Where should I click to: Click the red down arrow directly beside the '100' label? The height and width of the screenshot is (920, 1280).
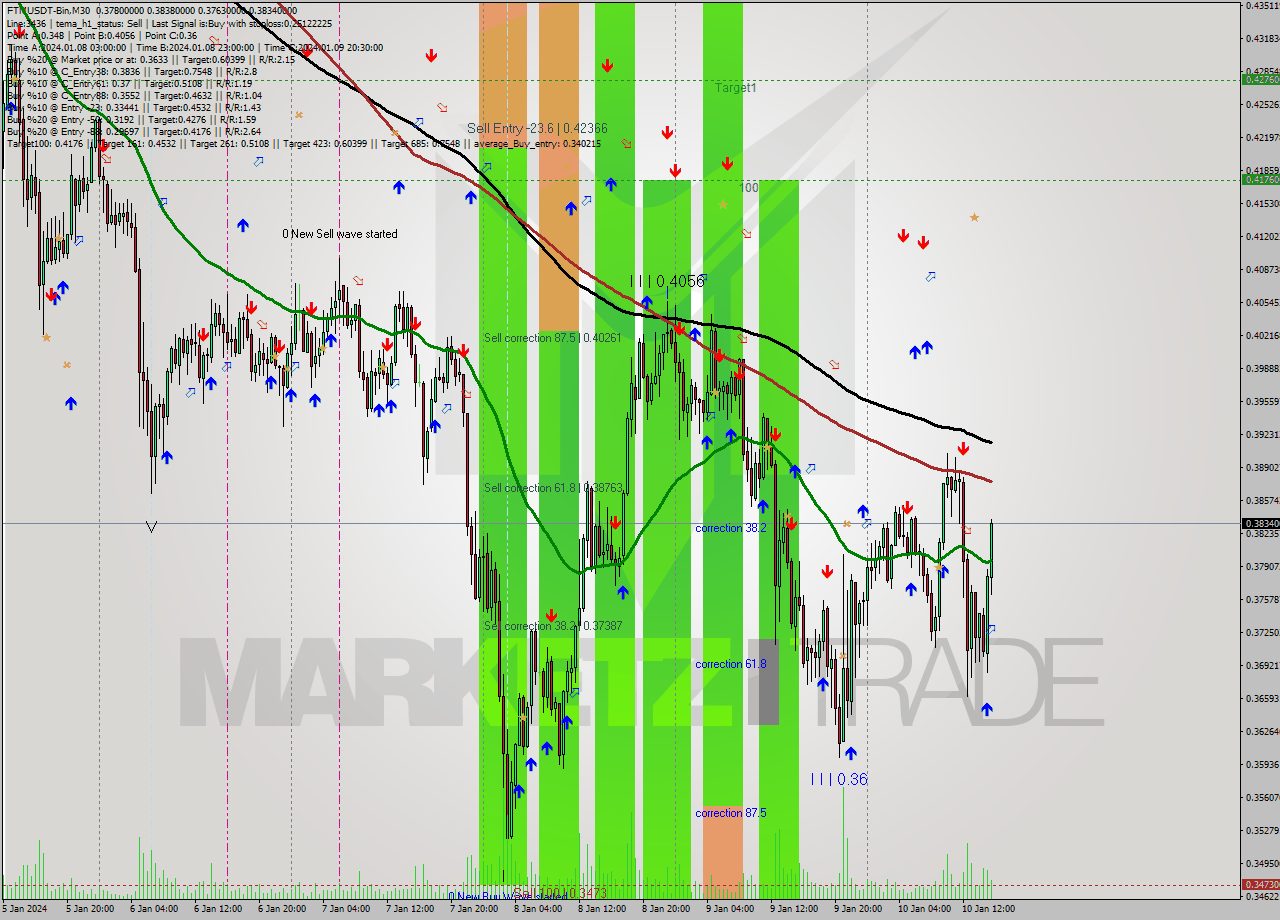coord(727,163)
